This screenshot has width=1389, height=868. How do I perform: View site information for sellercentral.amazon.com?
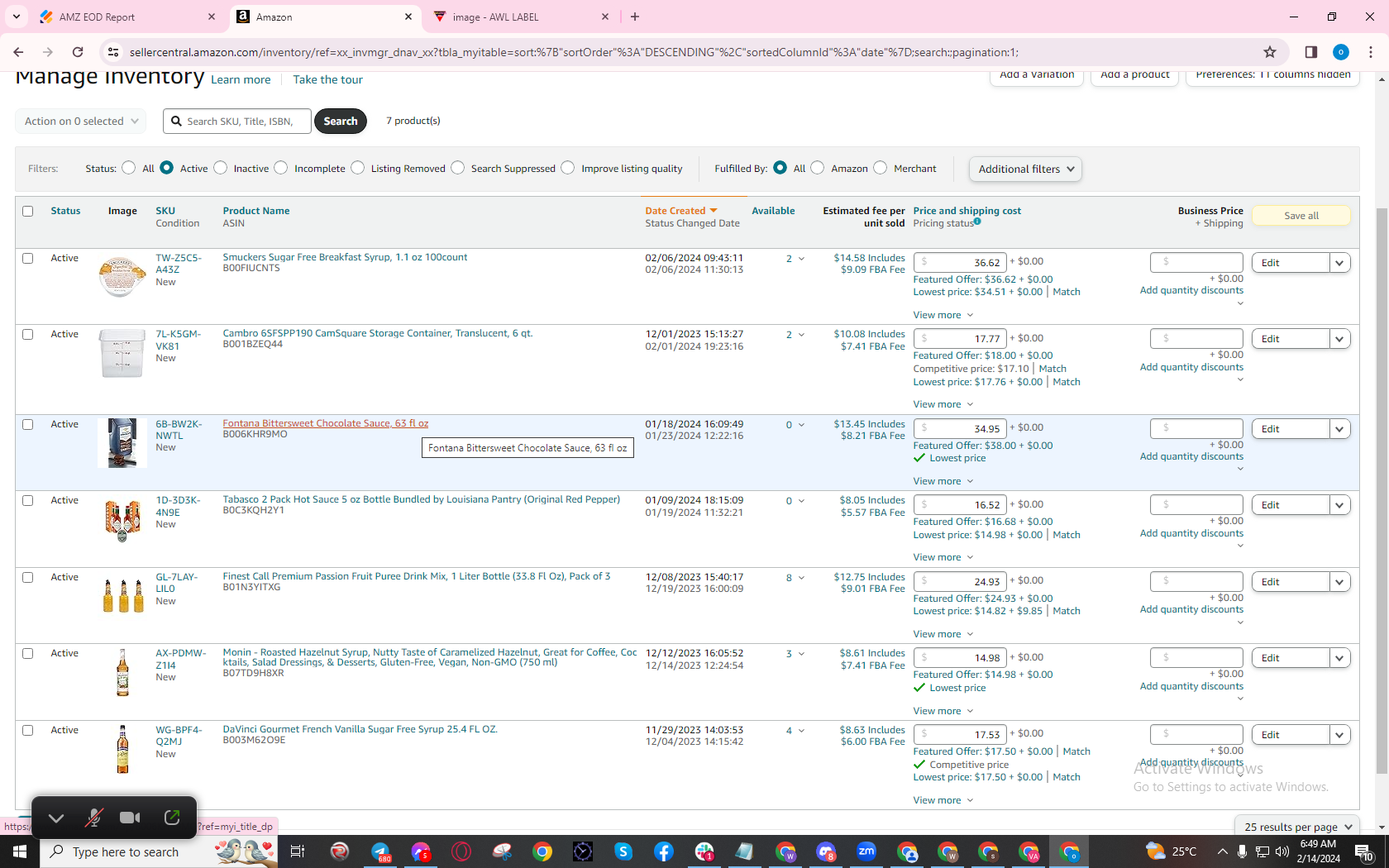pyautogui.click(x=113, y=52)
